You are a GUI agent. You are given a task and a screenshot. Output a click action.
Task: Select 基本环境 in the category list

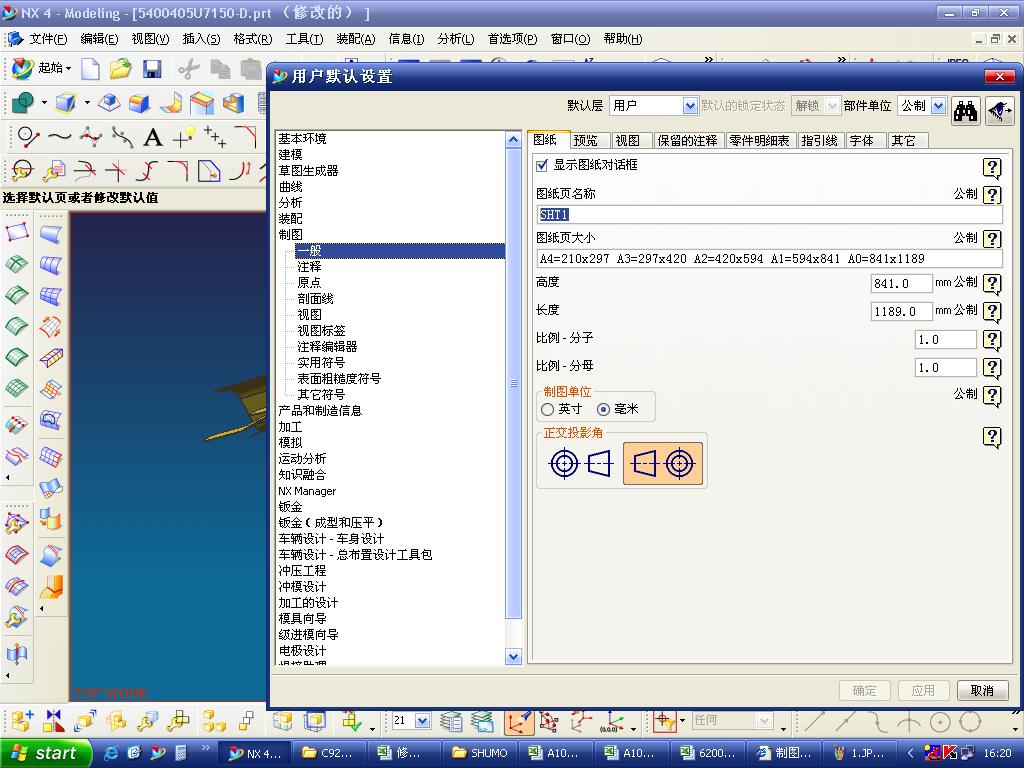[302, 138]
